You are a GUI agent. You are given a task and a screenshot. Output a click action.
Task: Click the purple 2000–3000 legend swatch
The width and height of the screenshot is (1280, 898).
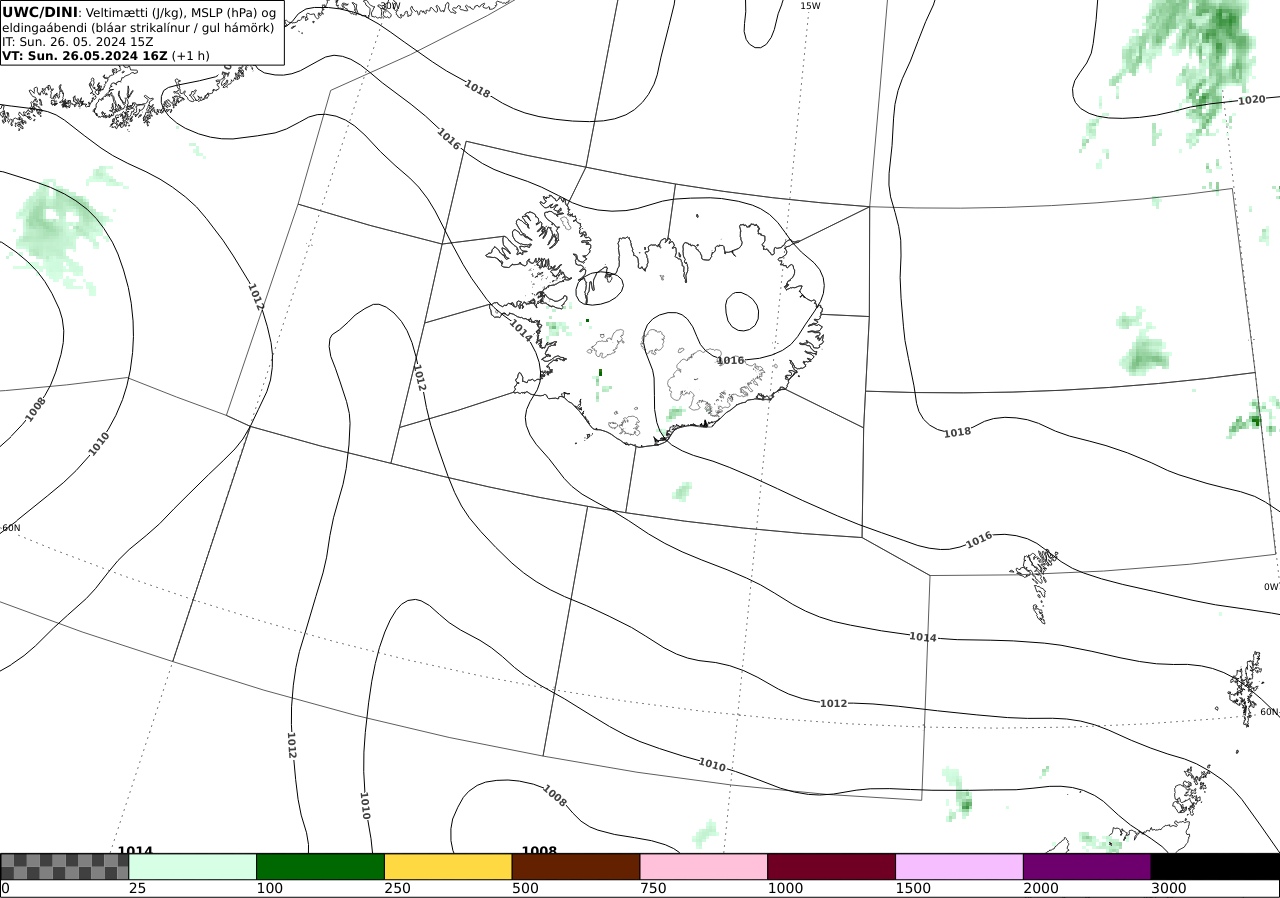(1087, 866)
